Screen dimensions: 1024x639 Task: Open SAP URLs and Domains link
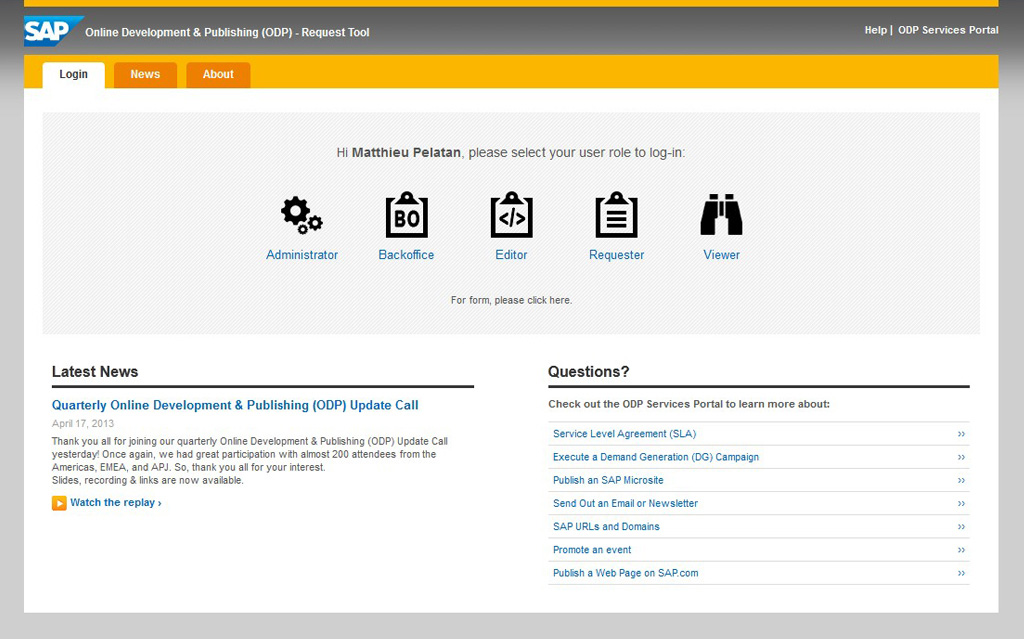coord(606,527)
